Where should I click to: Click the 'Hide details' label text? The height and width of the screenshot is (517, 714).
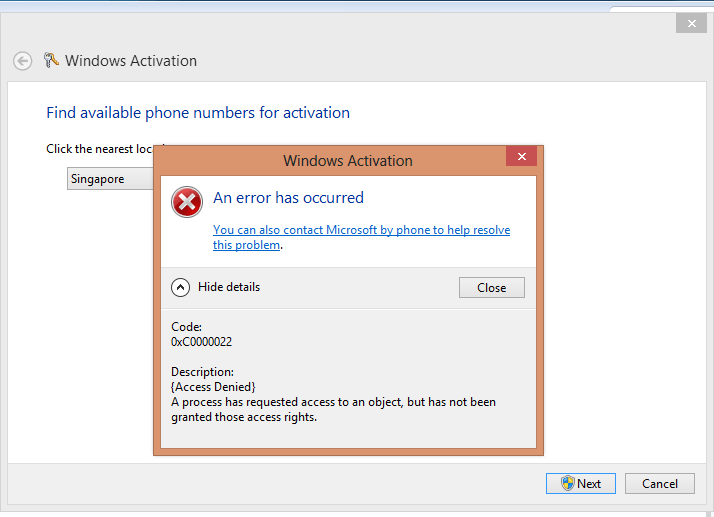click(229, 287)
